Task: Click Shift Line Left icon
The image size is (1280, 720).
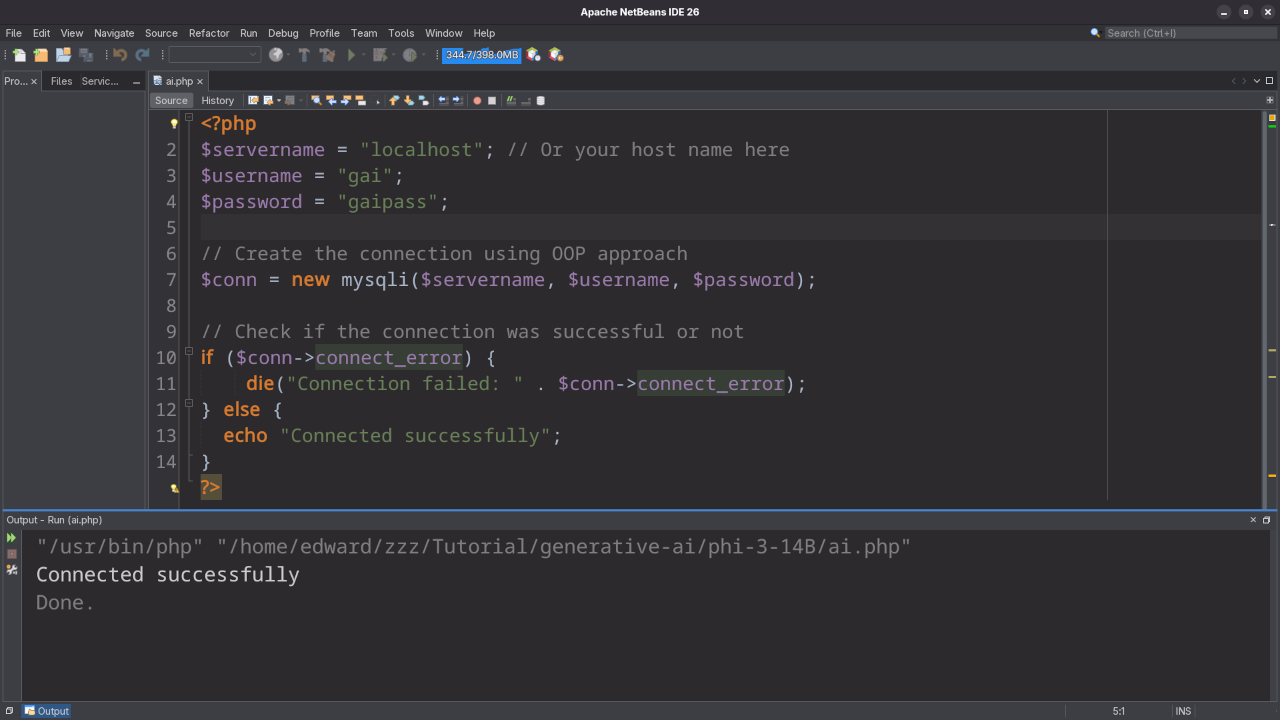Action: 443,100
